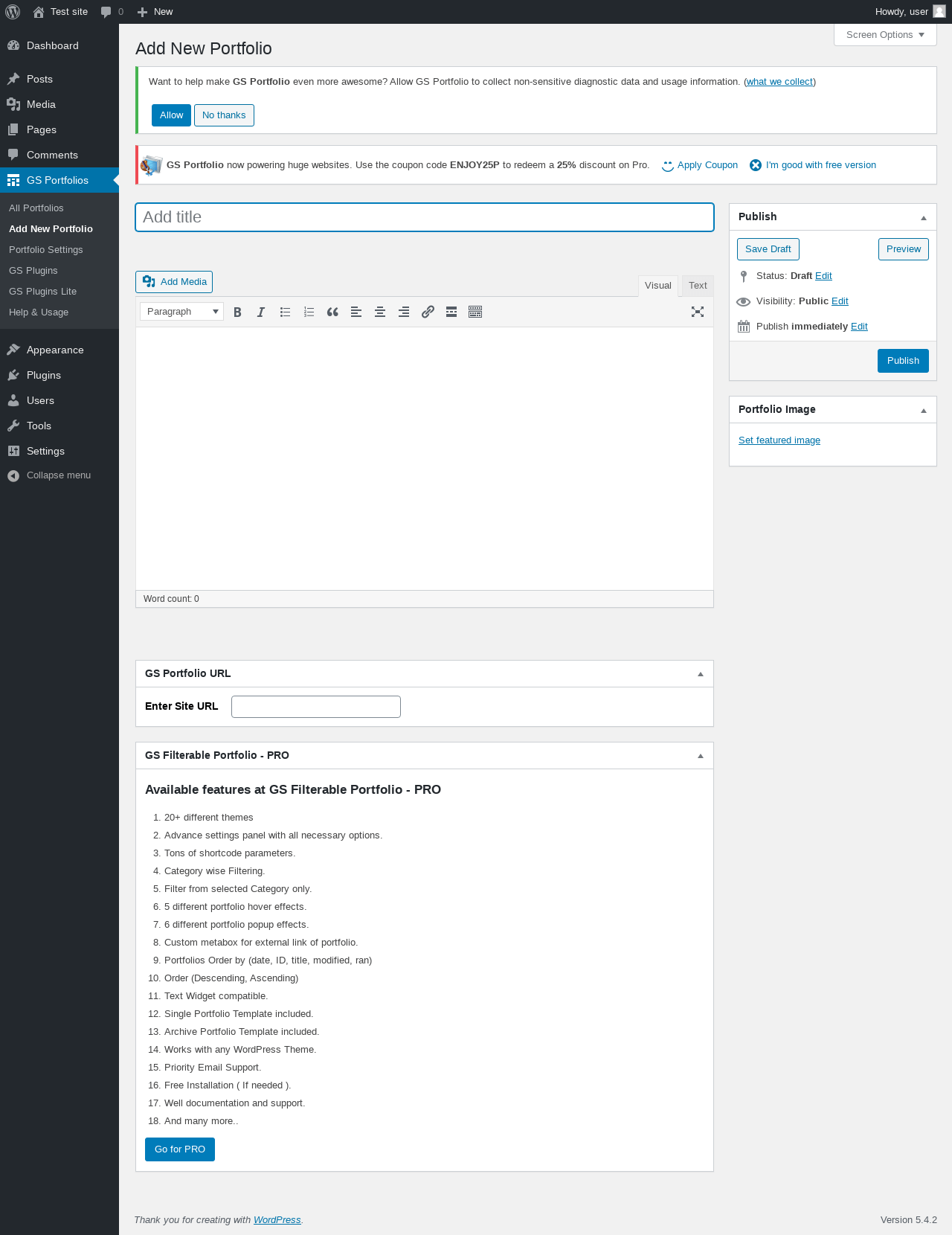
Task: Open Help & Usage submenu item
Action: point(39,312)
